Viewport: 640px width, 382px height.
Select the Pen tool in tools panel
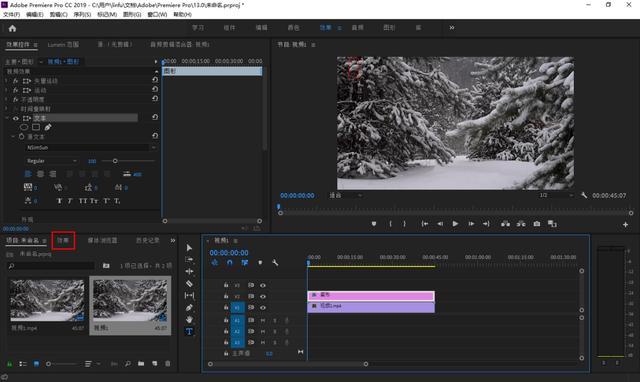(x=189, y=307)
